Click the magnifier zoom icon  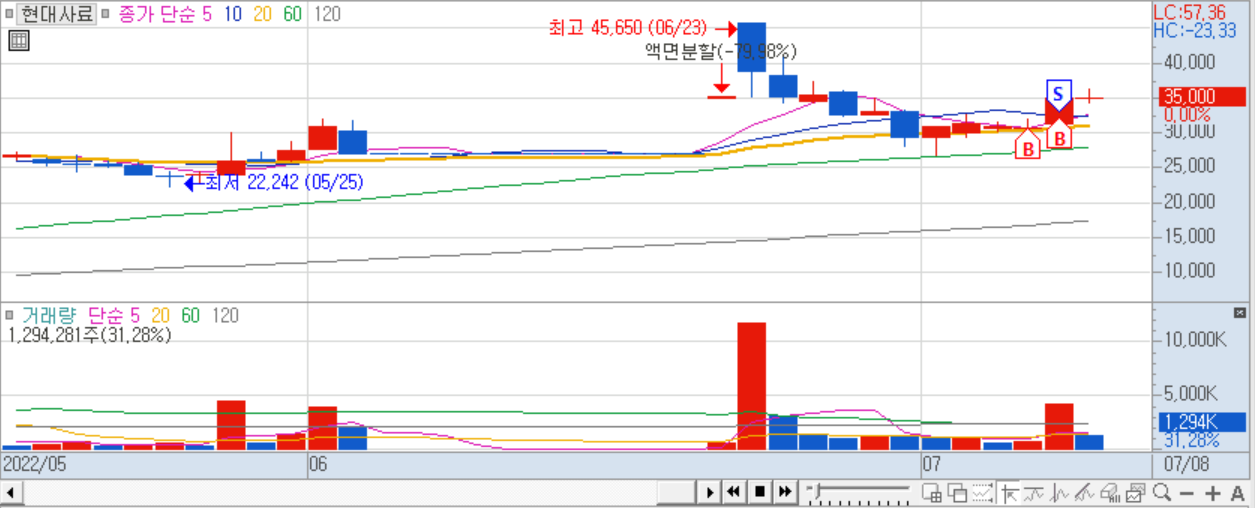pos(1161,492)
